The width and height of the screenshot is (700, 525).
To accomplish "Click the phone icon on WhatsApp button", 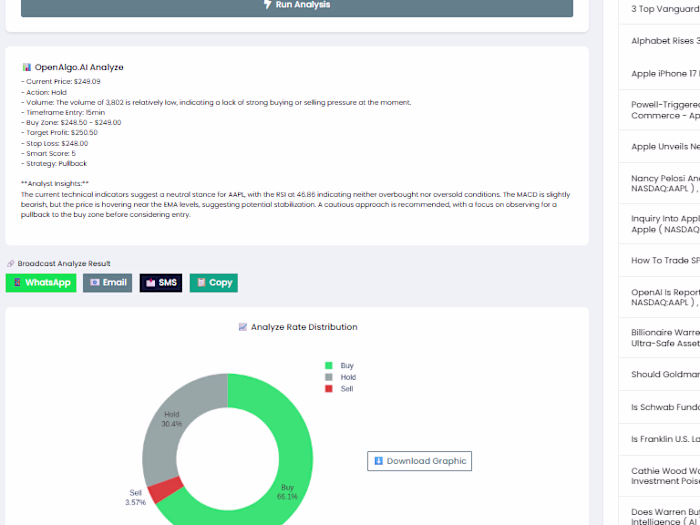I will 17,282.
